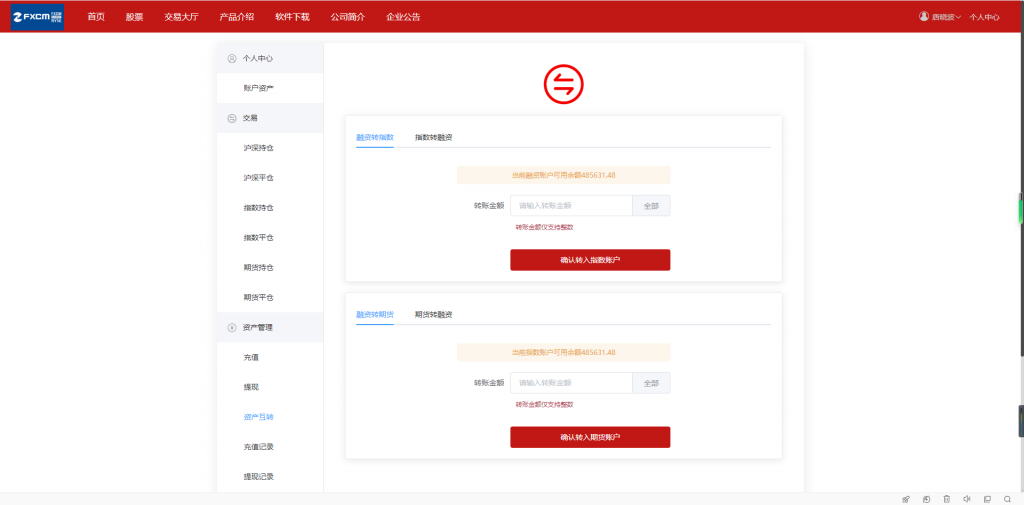Collapse the 个人中心 sidebar section header
This screenshot has height=505, width=1024.
tap(270, 58)
